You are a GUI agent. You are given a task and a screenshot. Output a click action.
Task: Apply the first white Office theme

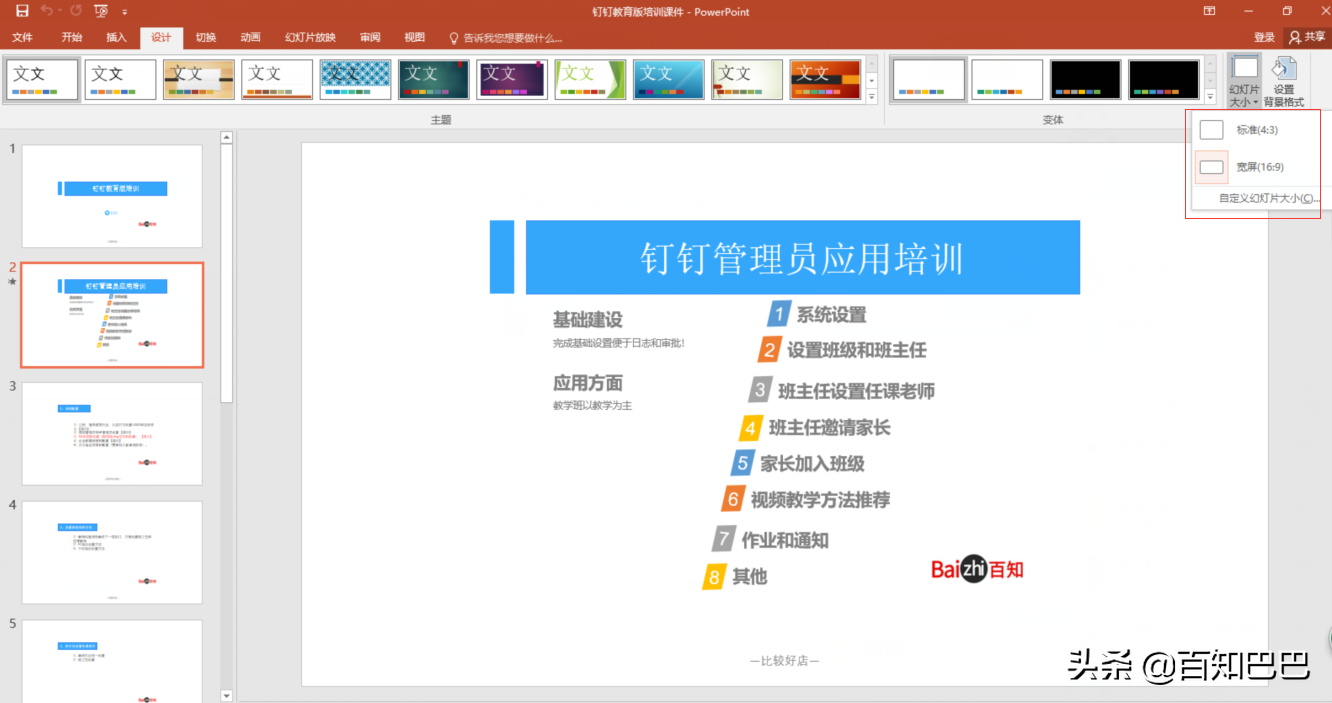42,79
